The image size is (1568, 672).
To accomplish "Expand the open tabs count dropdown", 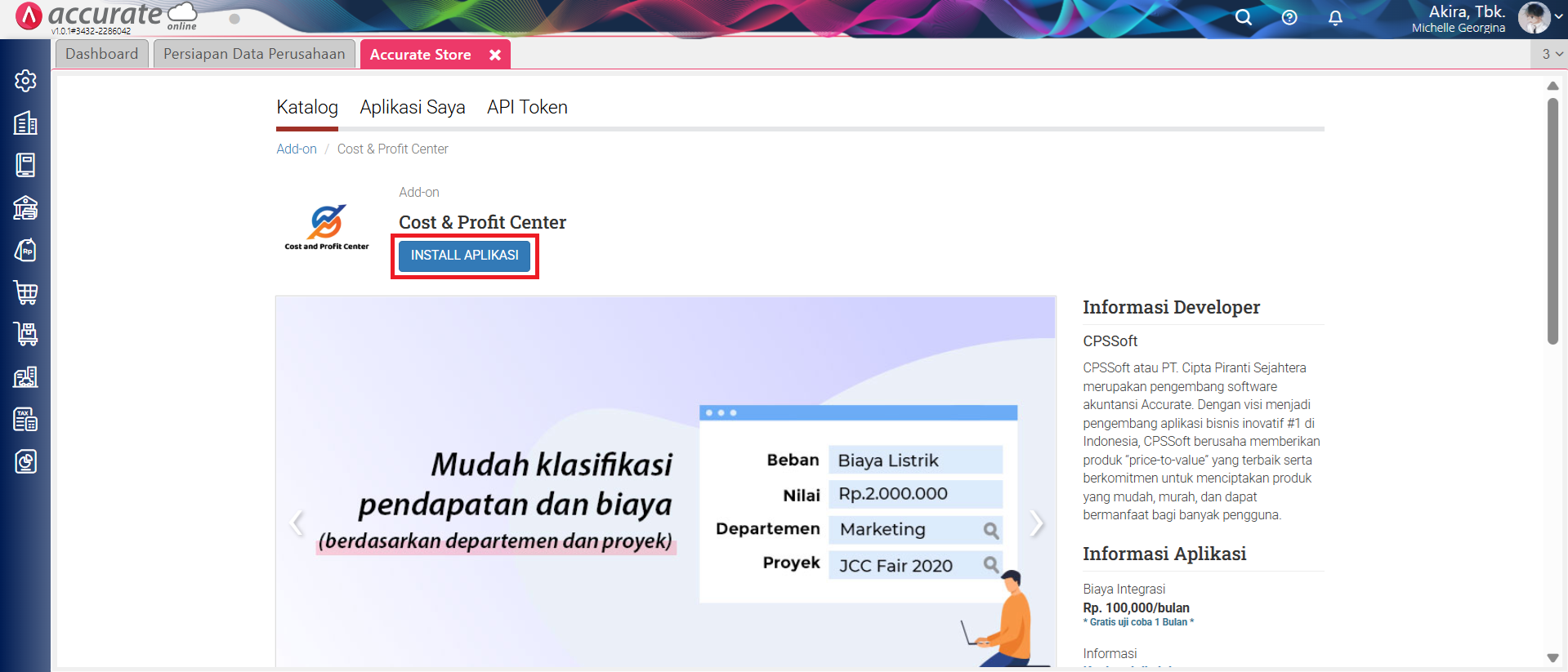I will 1552,54.
